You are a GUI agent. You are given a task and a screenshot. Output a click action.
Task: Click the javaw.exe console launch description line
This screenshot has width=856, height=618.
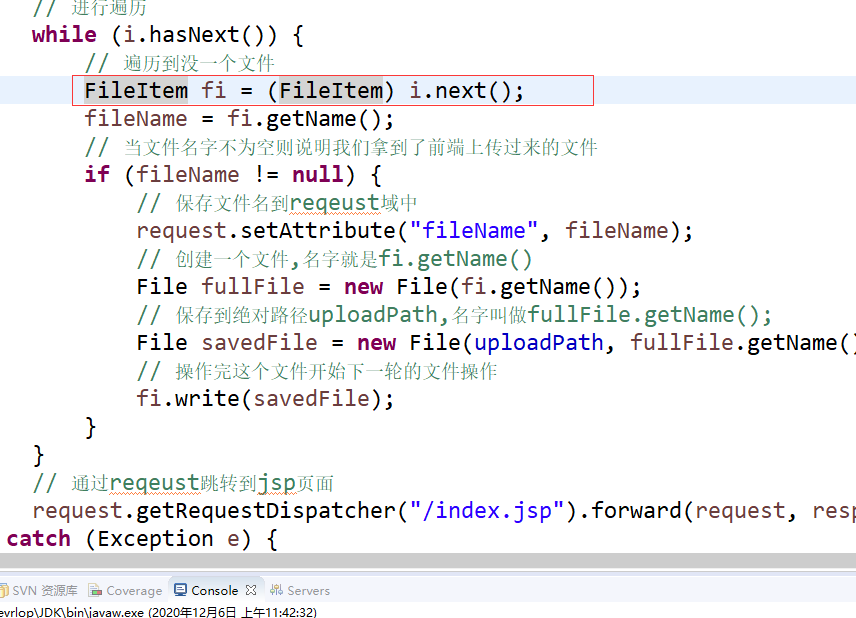coord(158,612)
